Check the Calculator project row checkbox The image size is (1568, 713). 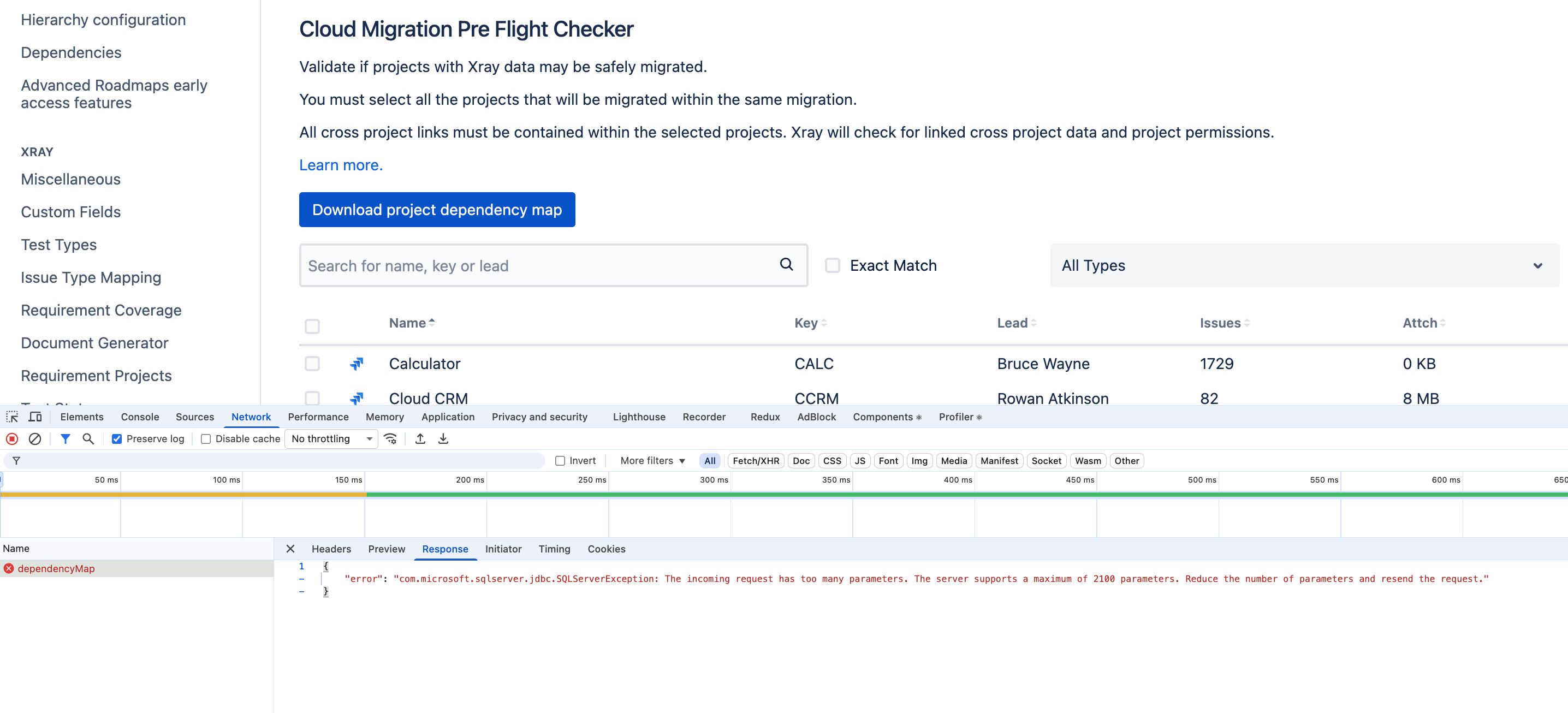coord(312,364)
